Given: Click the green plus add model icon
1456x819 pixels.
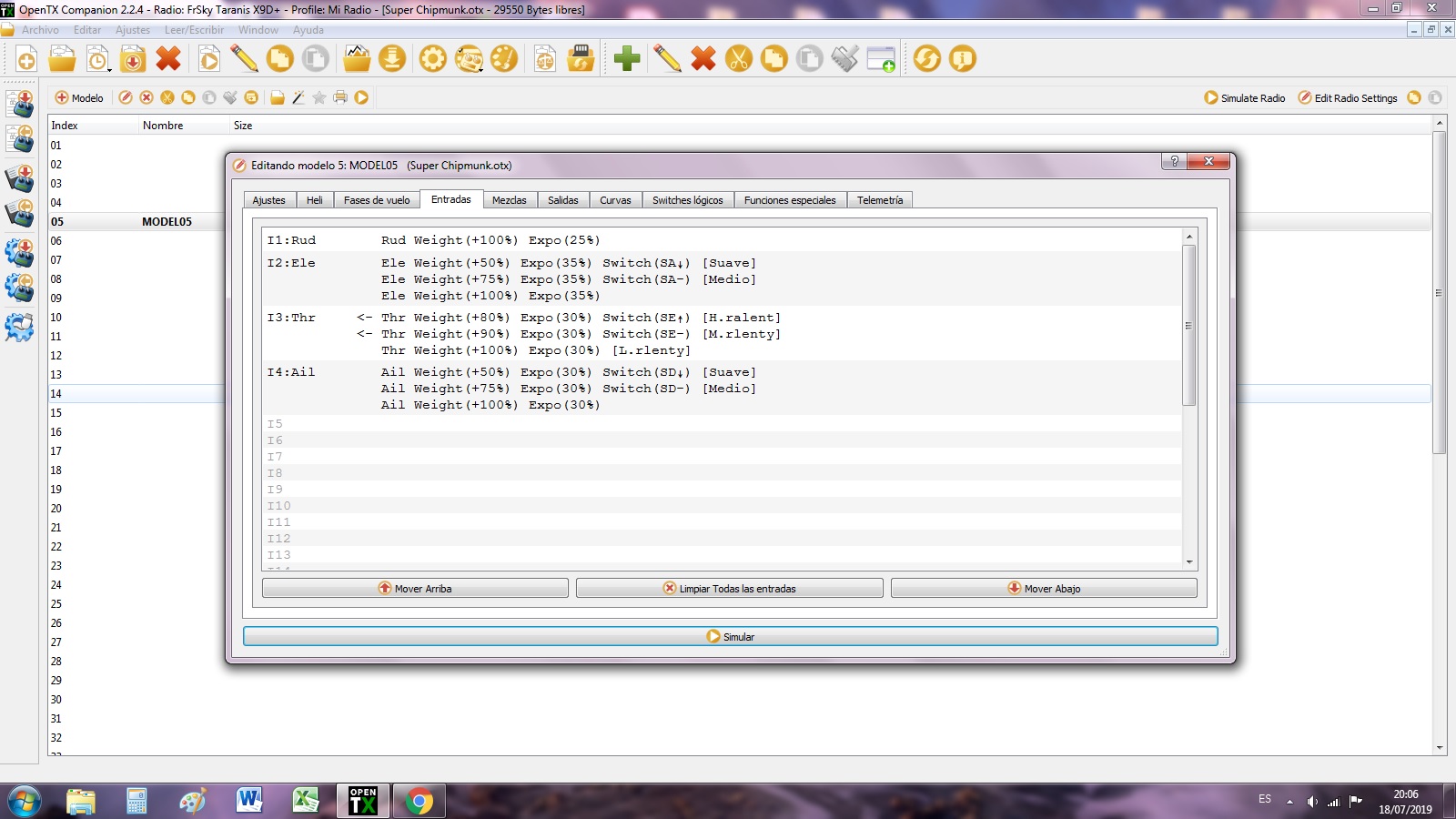Looking at the screenshot, I should 626,60.
